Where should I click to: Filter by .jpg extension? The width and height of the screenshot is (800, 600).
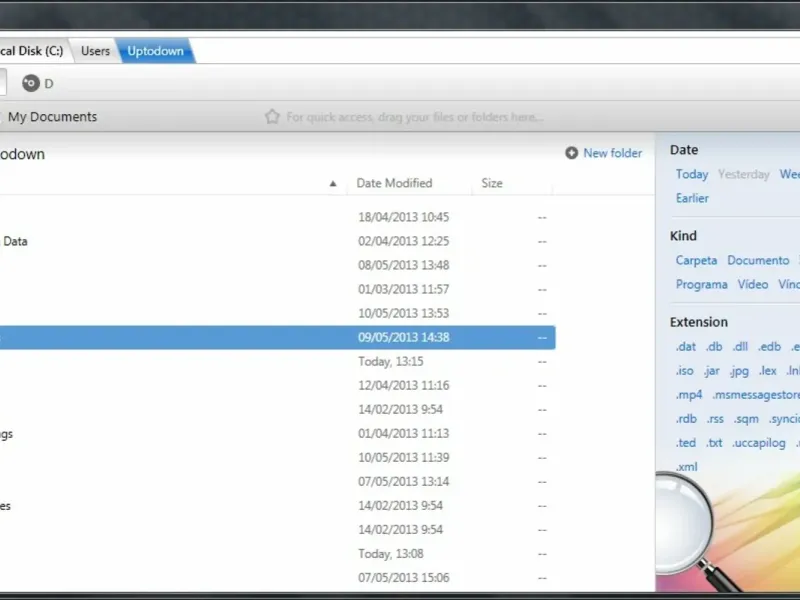739,371
